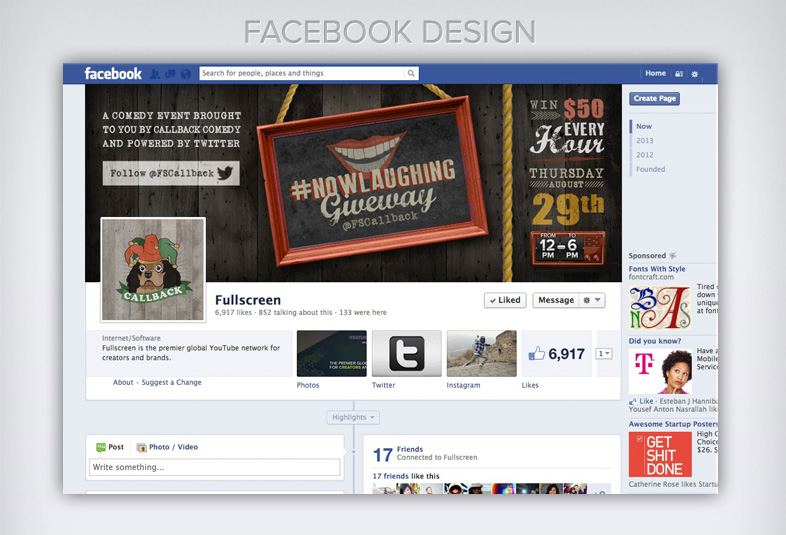Image resolution: width=786 pixels, height=535 pixels.
Task: Click the search magnifier icon
Action: point(411,73)
